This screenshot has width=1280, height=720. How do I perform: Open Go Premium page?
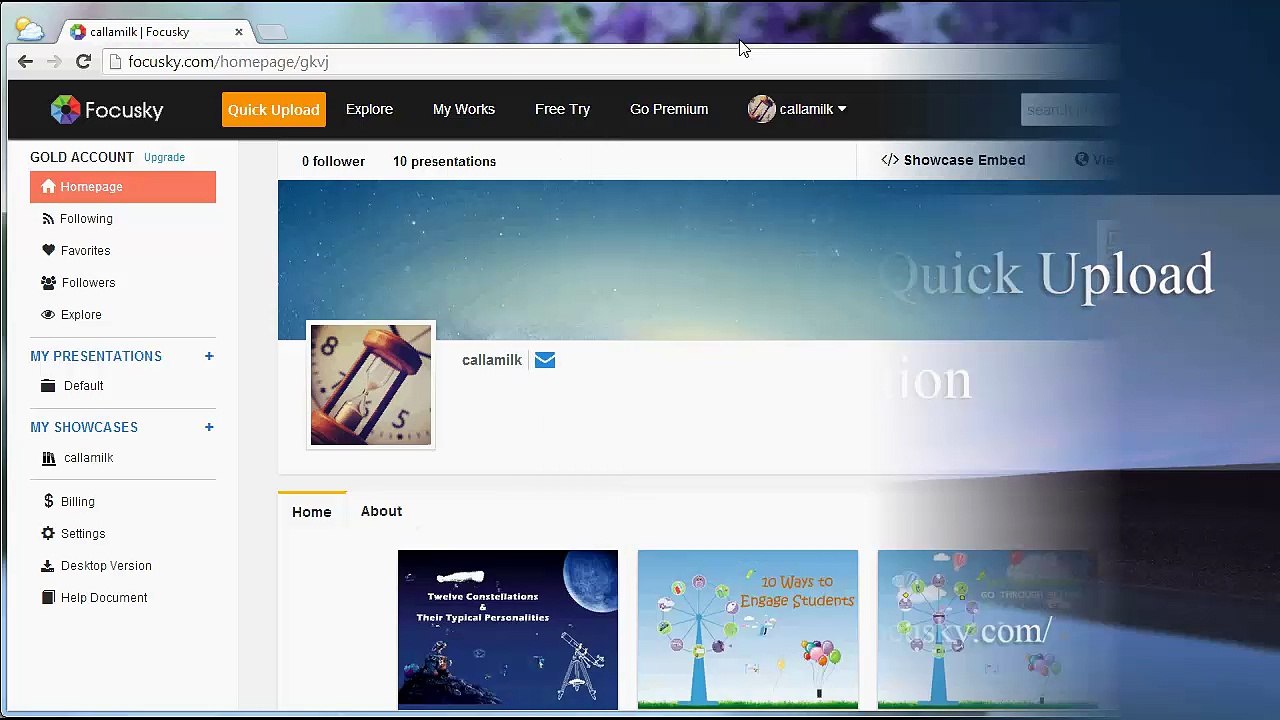coord(669,109)
